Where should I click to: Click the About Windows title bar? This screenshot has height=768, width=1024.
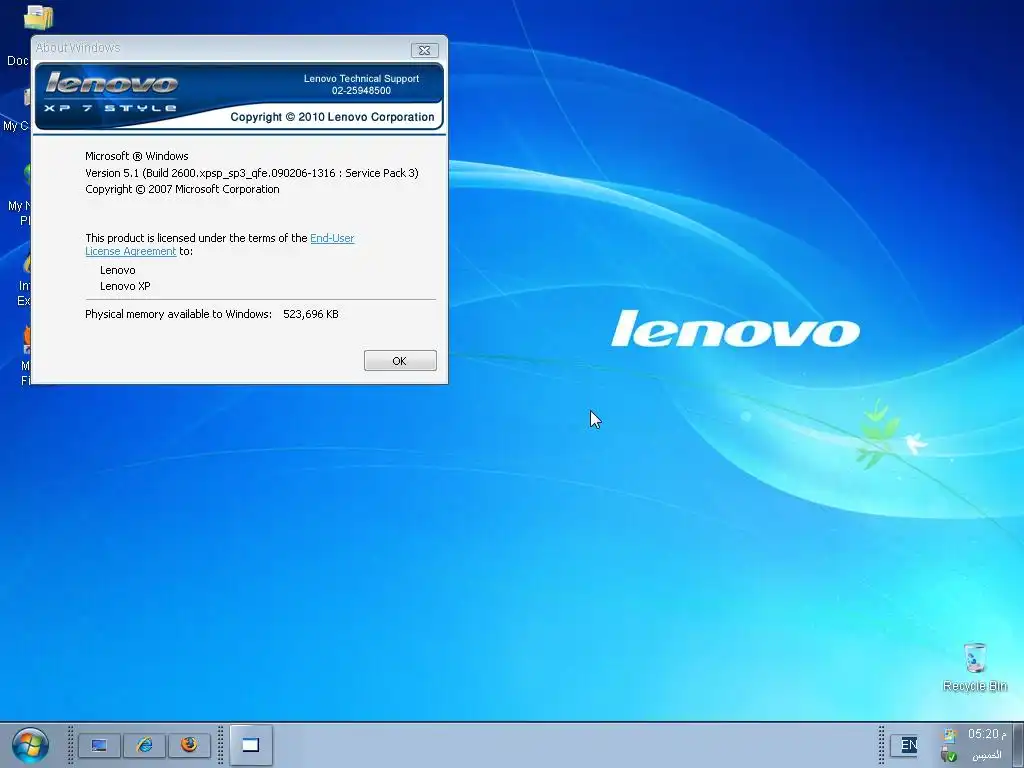pos(222,48)
